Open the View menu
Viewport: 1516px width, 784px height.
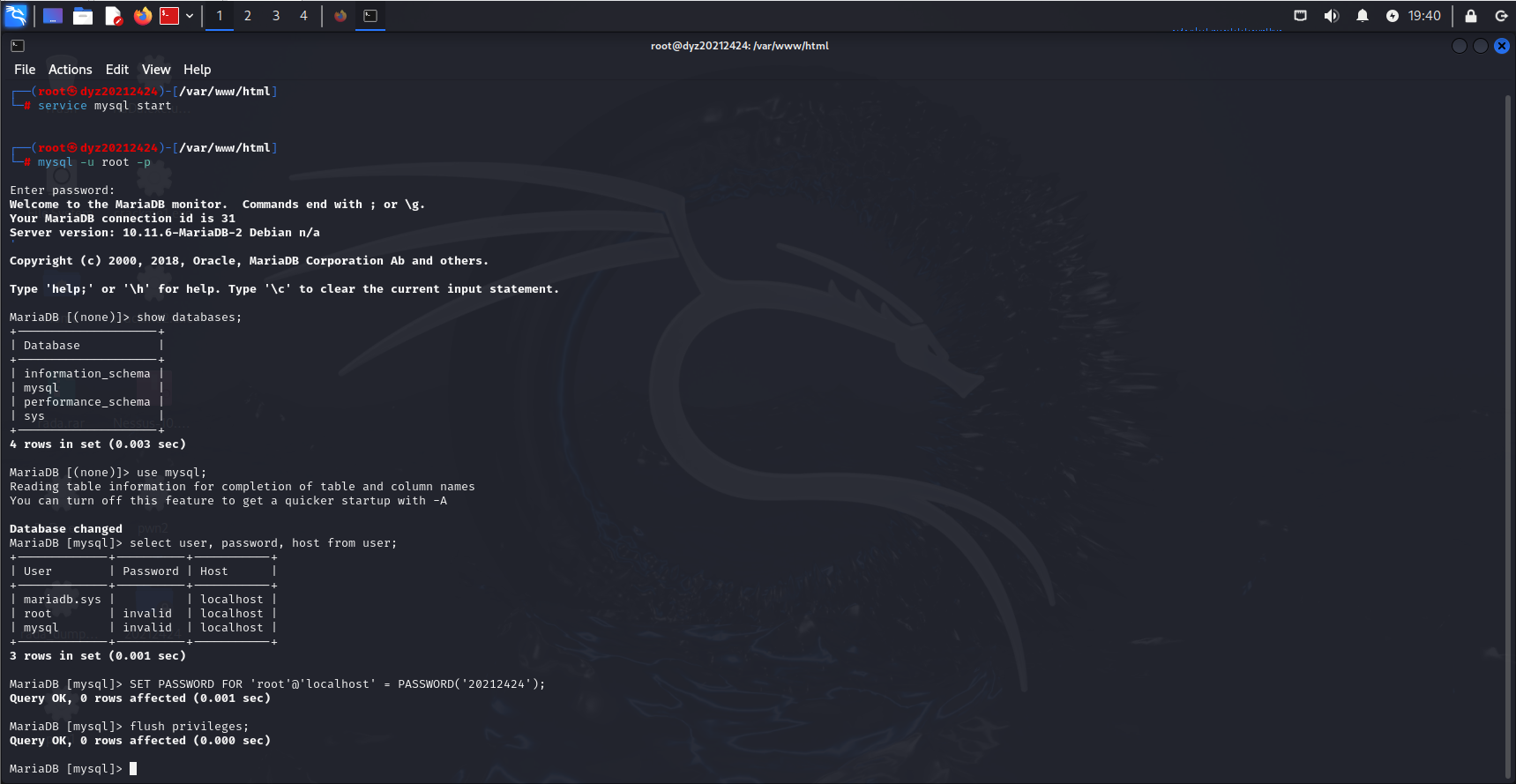click(156, 70)
